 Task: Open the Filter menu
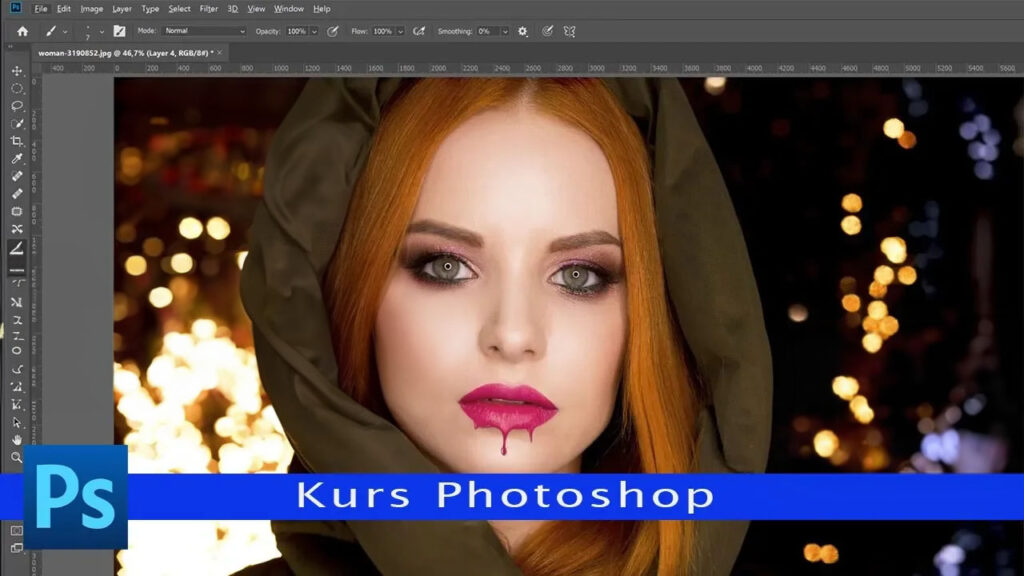coord(208,9)
